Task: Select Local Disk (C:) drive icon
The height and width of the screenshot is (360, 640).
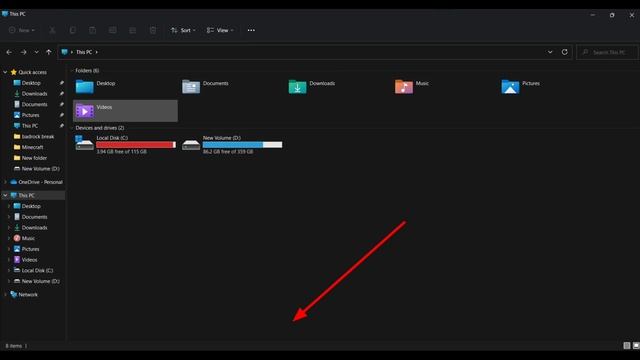Action: point(84,144)
